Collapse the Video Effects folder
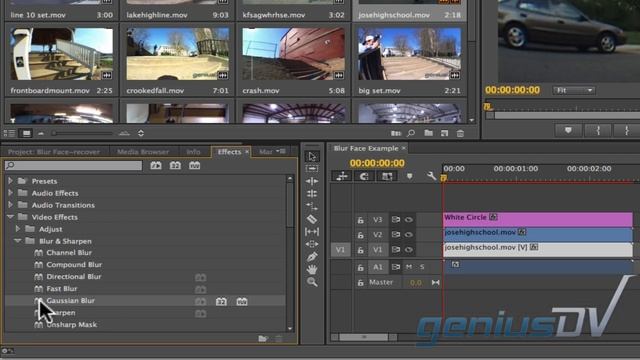This screenshot has width=640, height=360. pyautogui.click(x=11, y=217)
